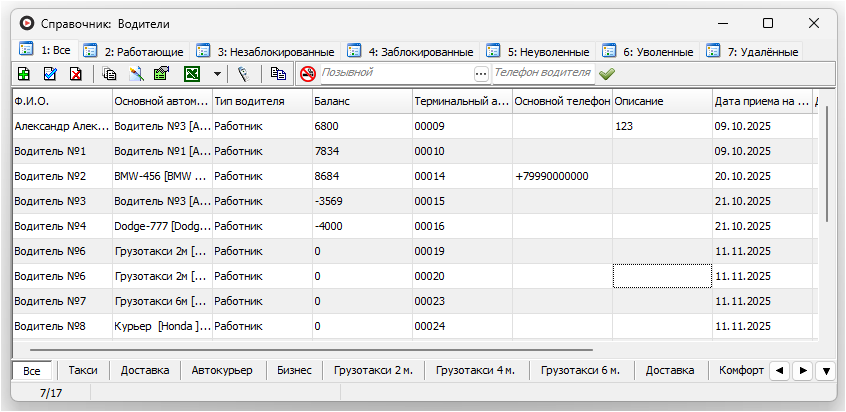The width and height of the screenshot is (846, 412).
Task: Select the Грузотакси 2 м. group tab
Action: pyautogui.click(x=373, y=370)
